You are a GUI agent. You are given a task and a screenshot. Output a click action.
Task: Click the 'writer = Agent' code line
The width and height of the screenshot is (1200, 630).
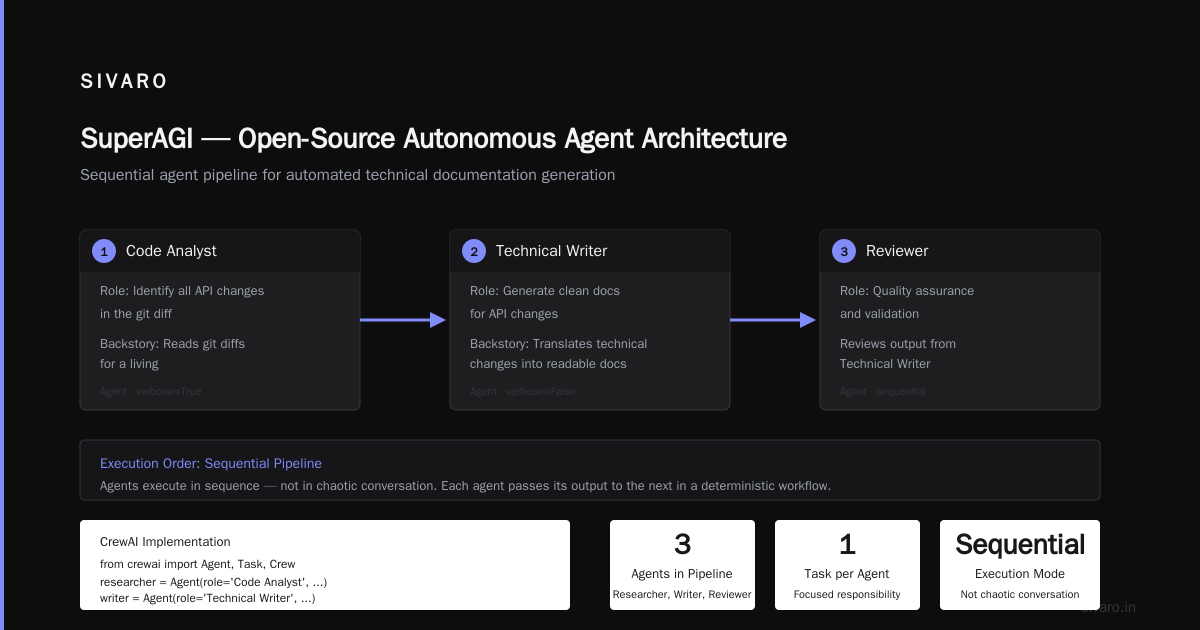[x=208, y=598]
